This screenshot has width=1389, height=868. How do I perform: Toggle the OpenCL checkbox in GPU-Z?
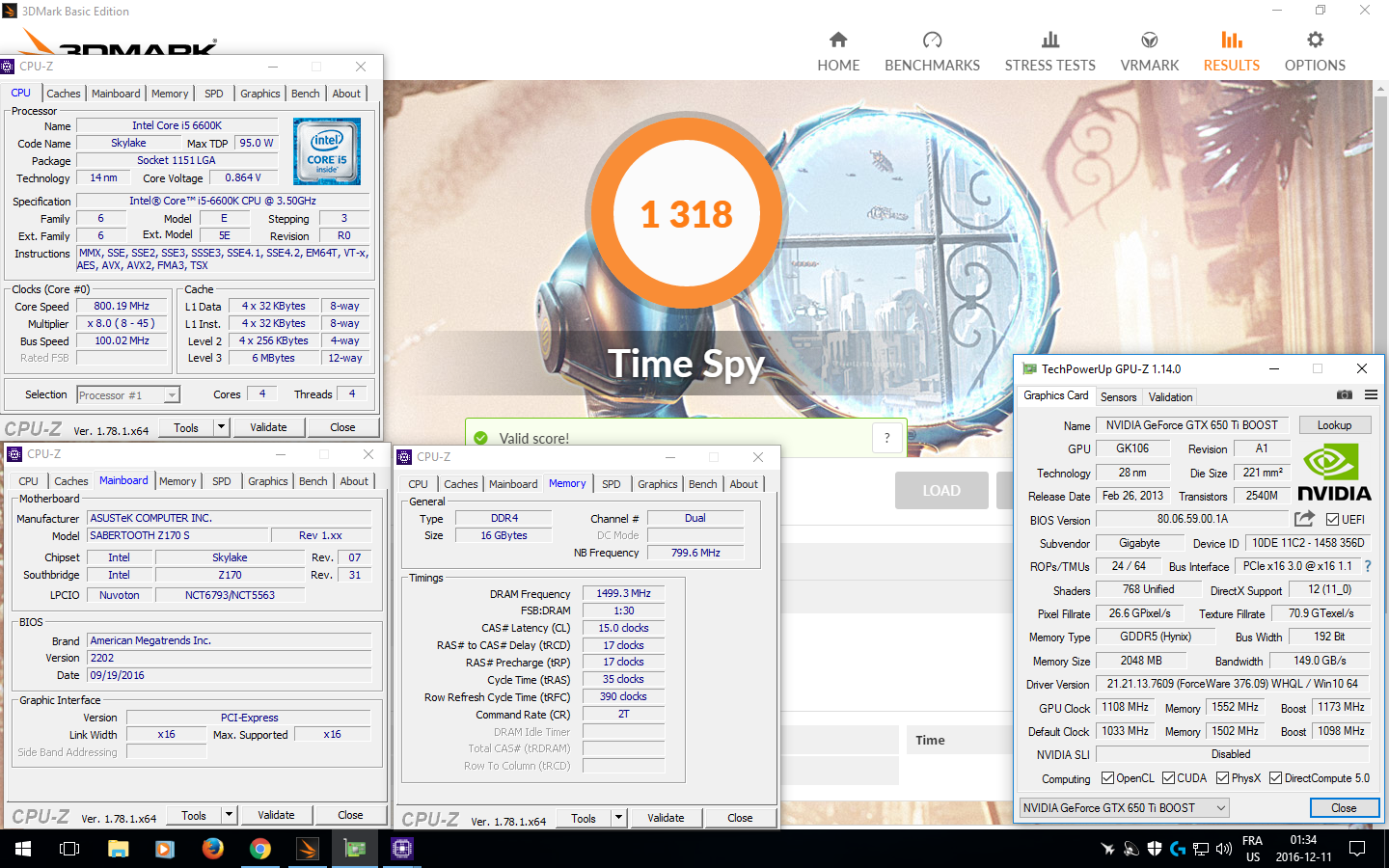(x=1107, y=778)
